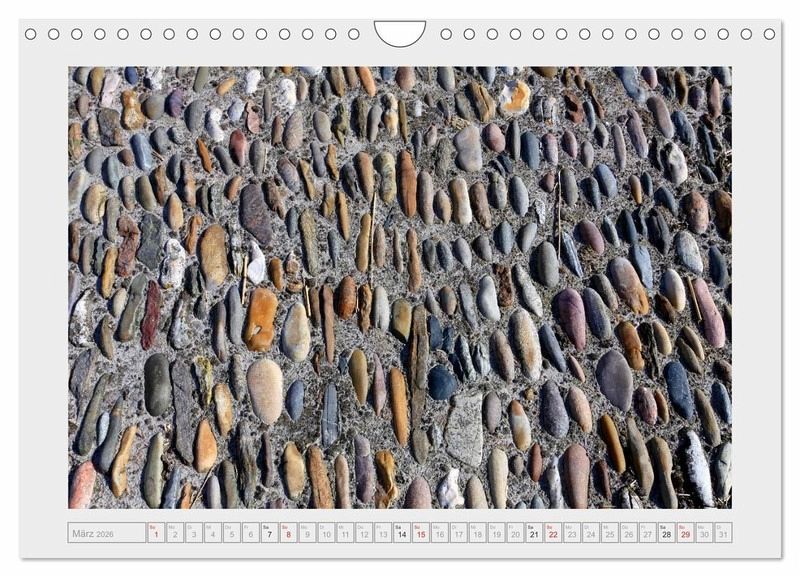
Task: Click the semicircular hanger cutout at top
Action: [400, 32]
